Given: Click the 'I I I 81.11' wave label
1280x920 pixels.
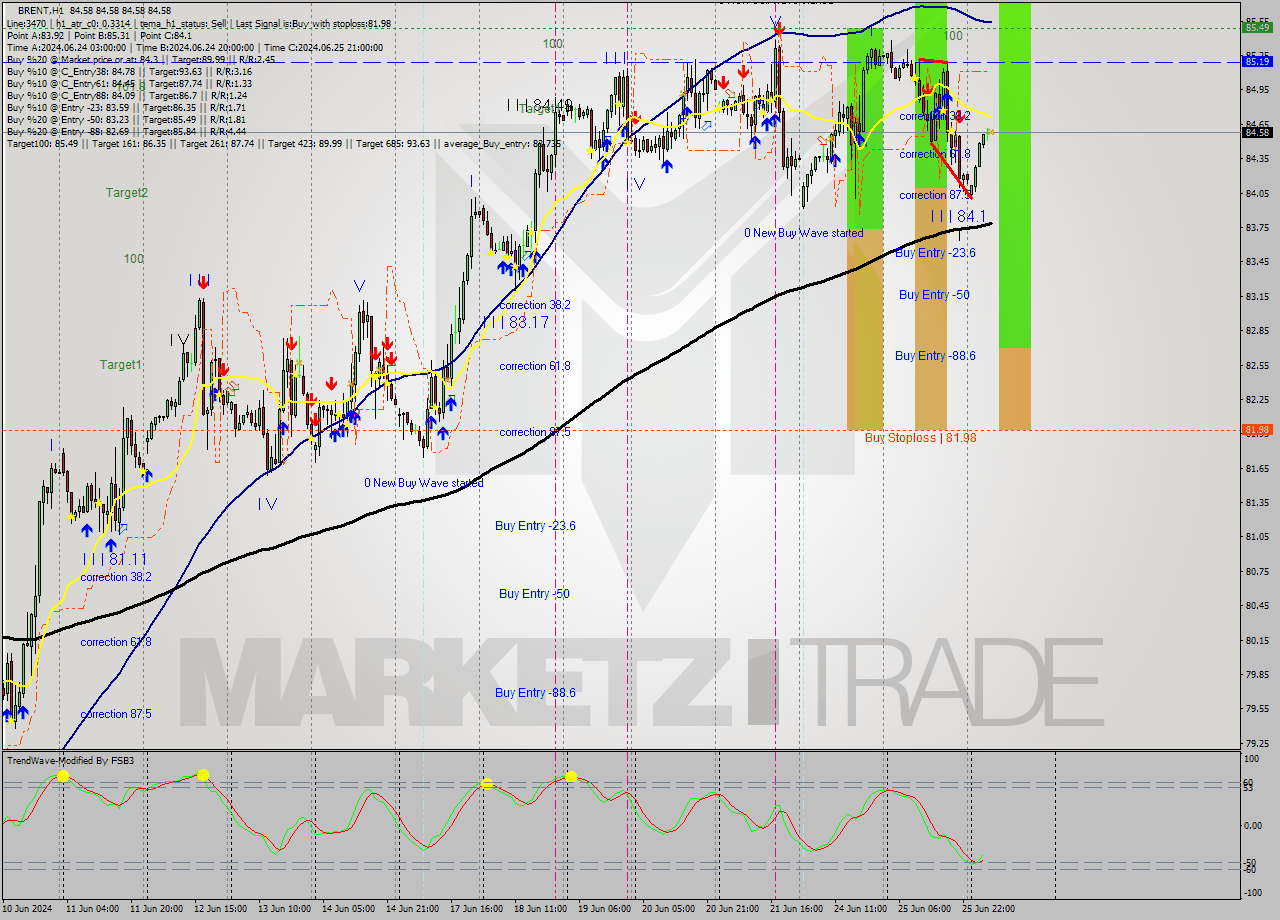Looking at the screenshot, I should [115, 560].
